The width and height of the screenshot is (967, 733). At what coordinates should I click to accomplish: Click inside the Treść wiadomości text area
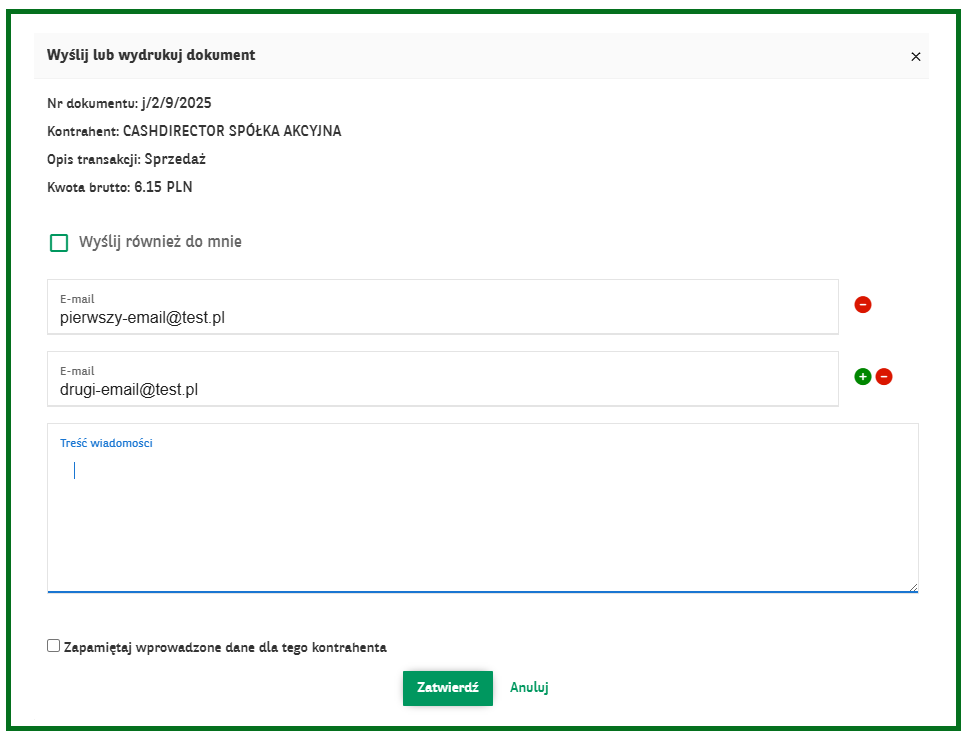(x=483, y=508)
